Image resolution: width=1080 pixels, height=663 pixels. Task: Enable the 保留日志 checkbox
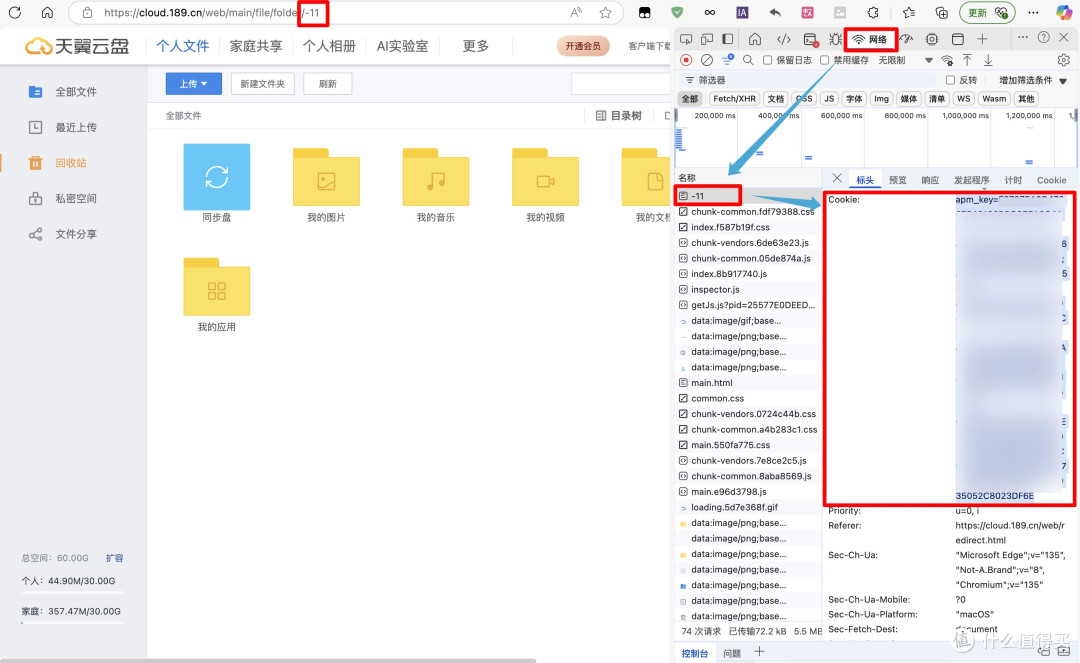click(x=767, y=60)
